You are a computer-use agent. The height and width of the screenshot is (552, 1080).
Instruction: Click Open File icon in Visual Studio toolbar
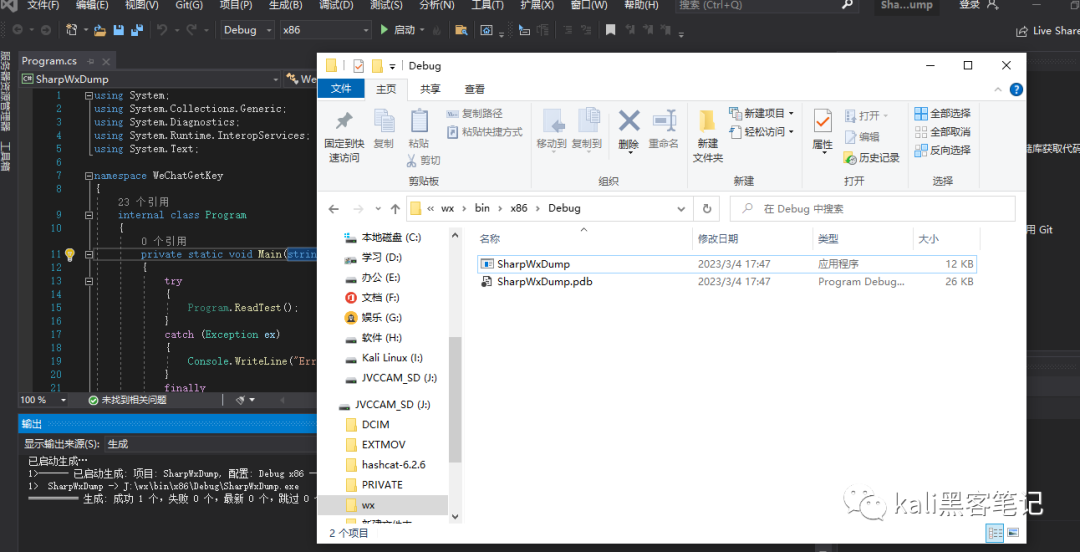point(100,30)
